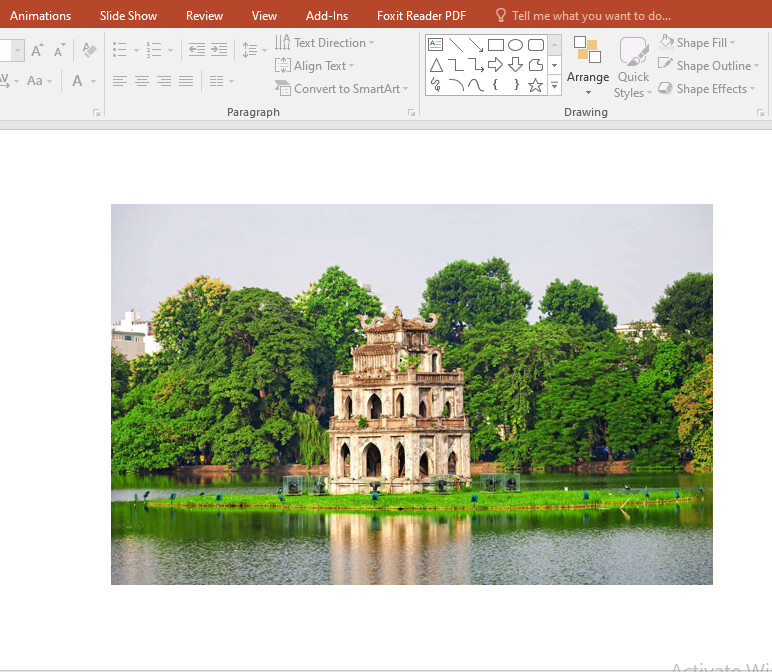Select the Arc shape
772x672 pixels.
pyautogui.click(x=456, y=85)
